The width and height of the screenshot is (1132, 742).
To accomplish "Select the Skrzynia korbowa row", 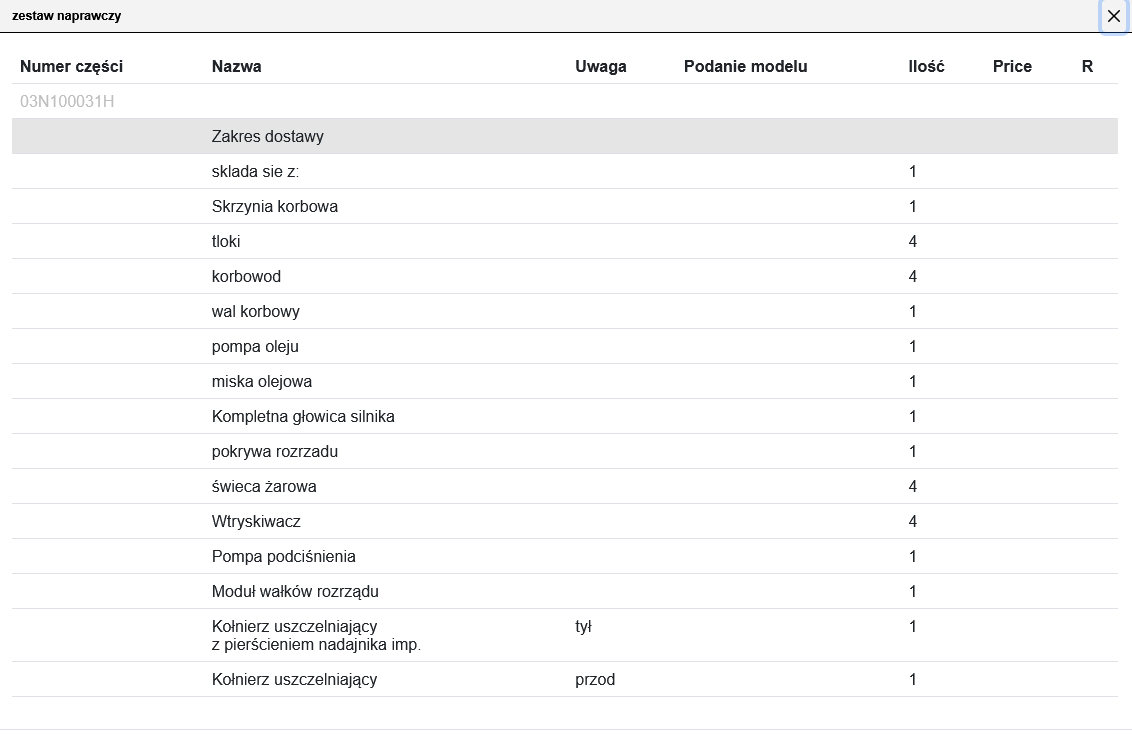I will (x=275, y=207).
